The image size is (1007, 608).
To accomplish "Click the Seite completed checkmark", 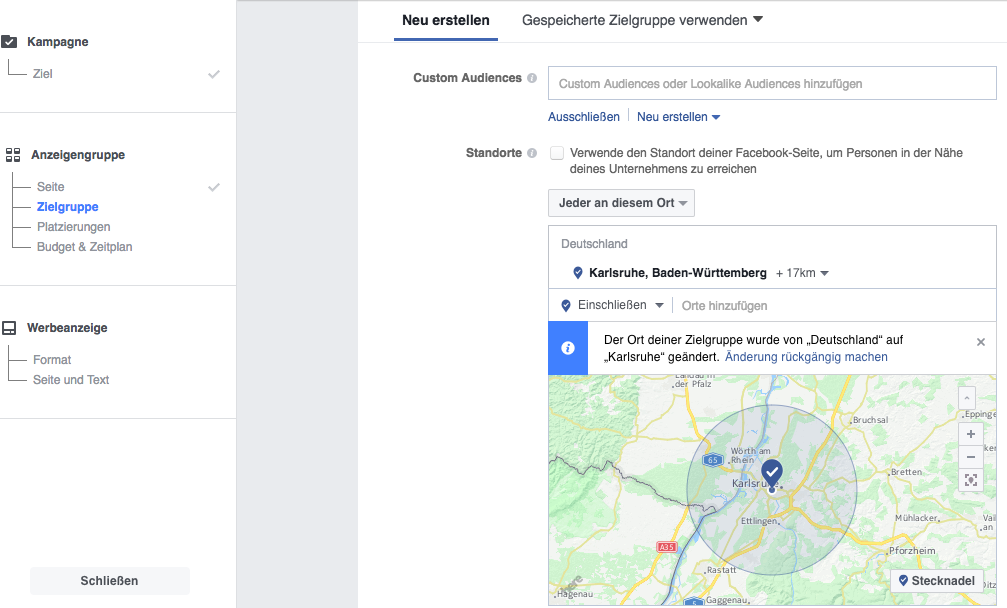I will point(214,187).
